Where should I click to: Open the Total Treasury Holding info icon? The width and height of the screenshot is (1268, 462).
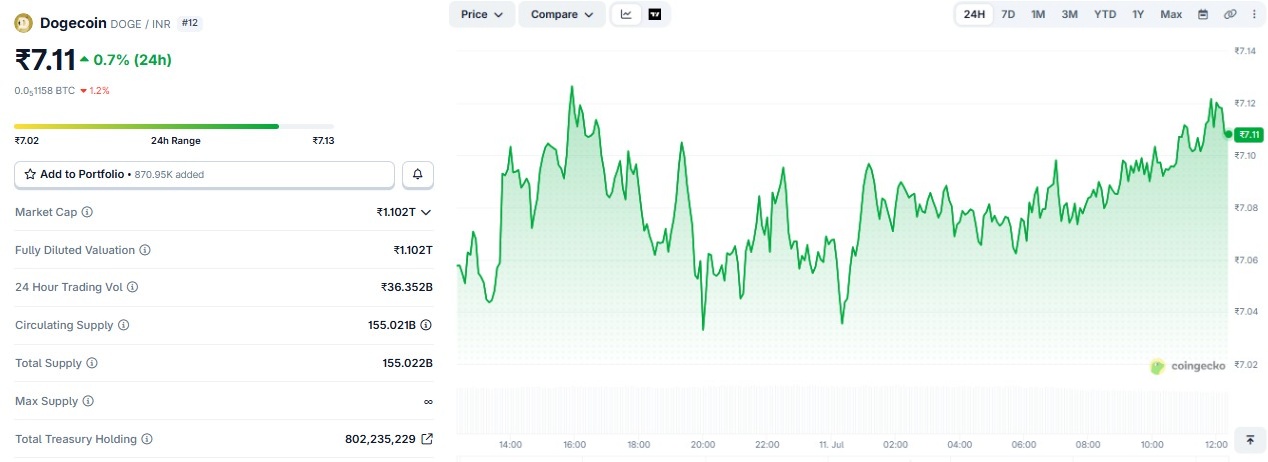(x=147, y=439)
